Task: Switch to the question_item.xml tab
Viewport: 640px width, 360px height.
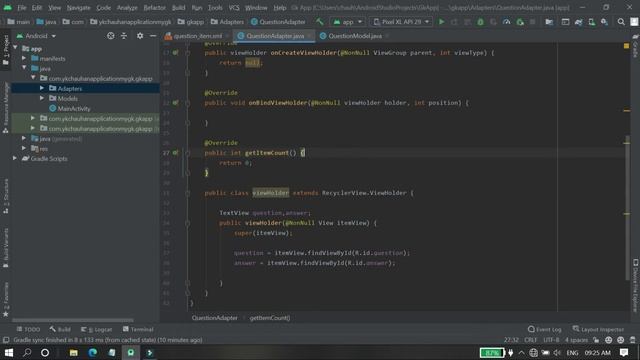Action: click(x=197, y=36)
